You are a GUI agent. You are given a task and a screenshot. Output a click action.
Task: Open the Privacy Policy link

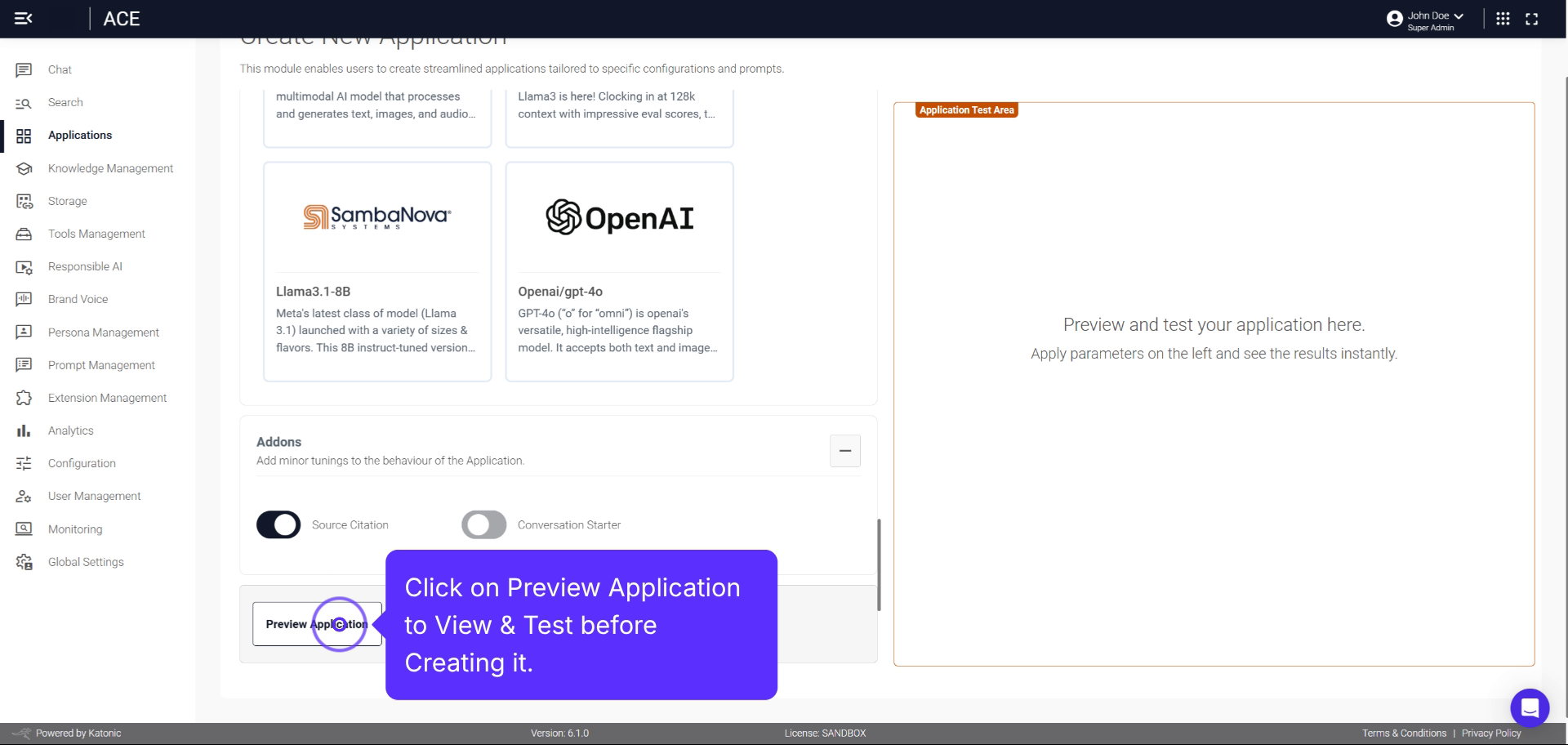(x=1490, y=733)
